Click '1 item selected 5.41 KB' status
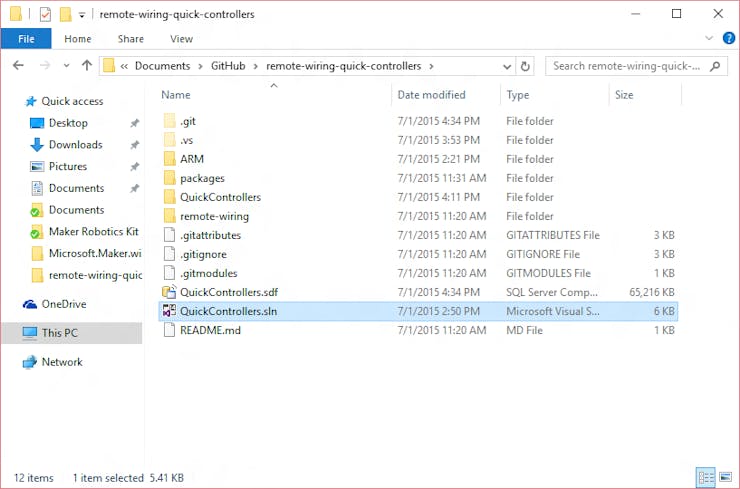 [x=128, y=478]
